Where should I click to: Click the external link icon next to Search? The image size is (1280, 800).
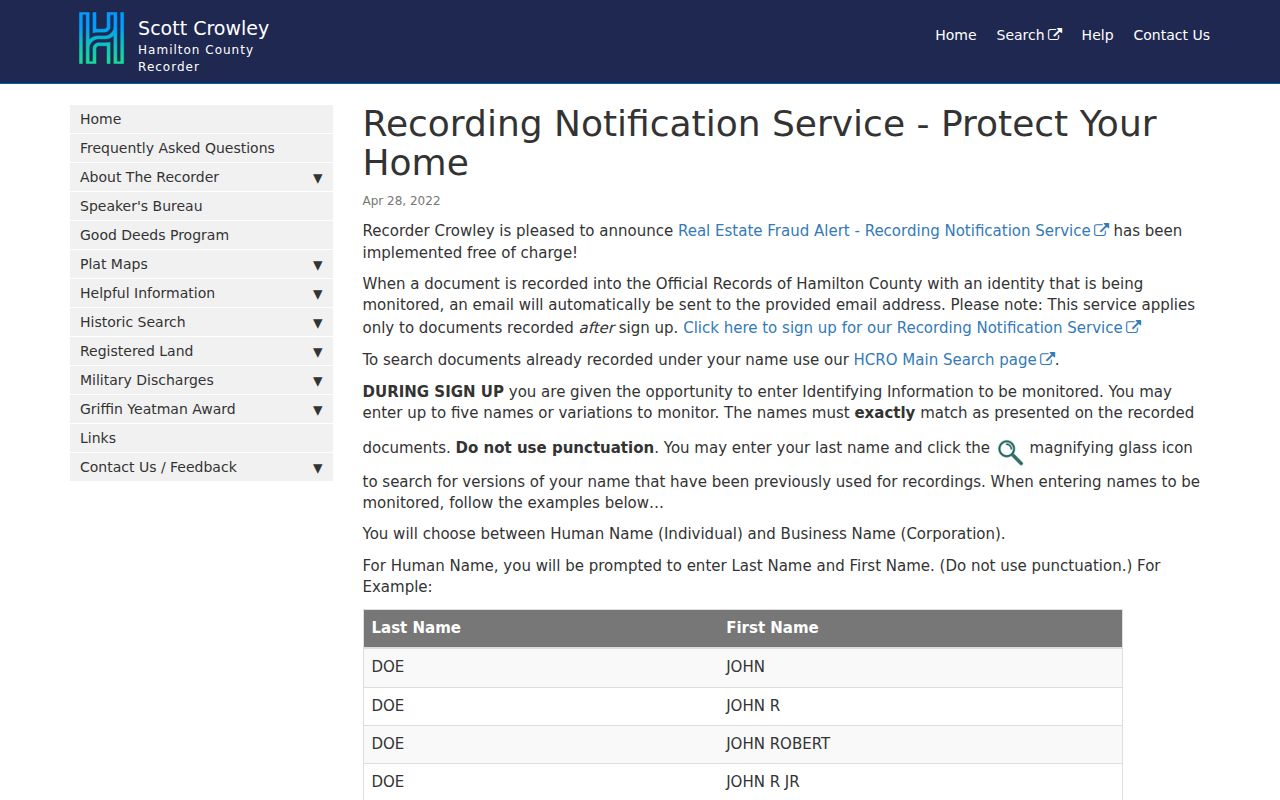(1055, 35)
